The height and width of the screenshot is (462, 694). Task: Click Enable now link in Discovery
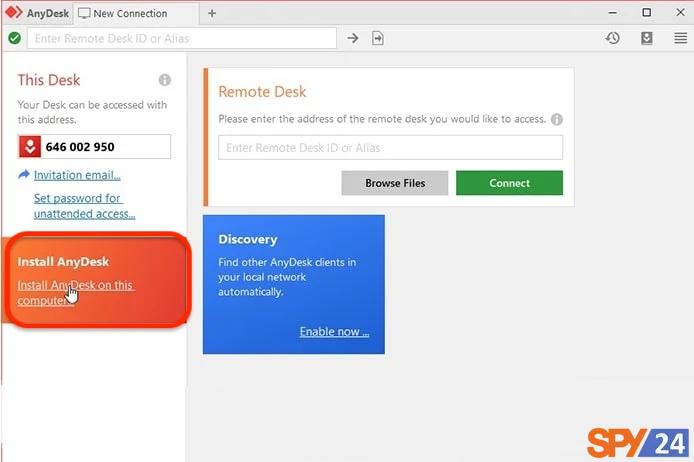click(334, 331)
